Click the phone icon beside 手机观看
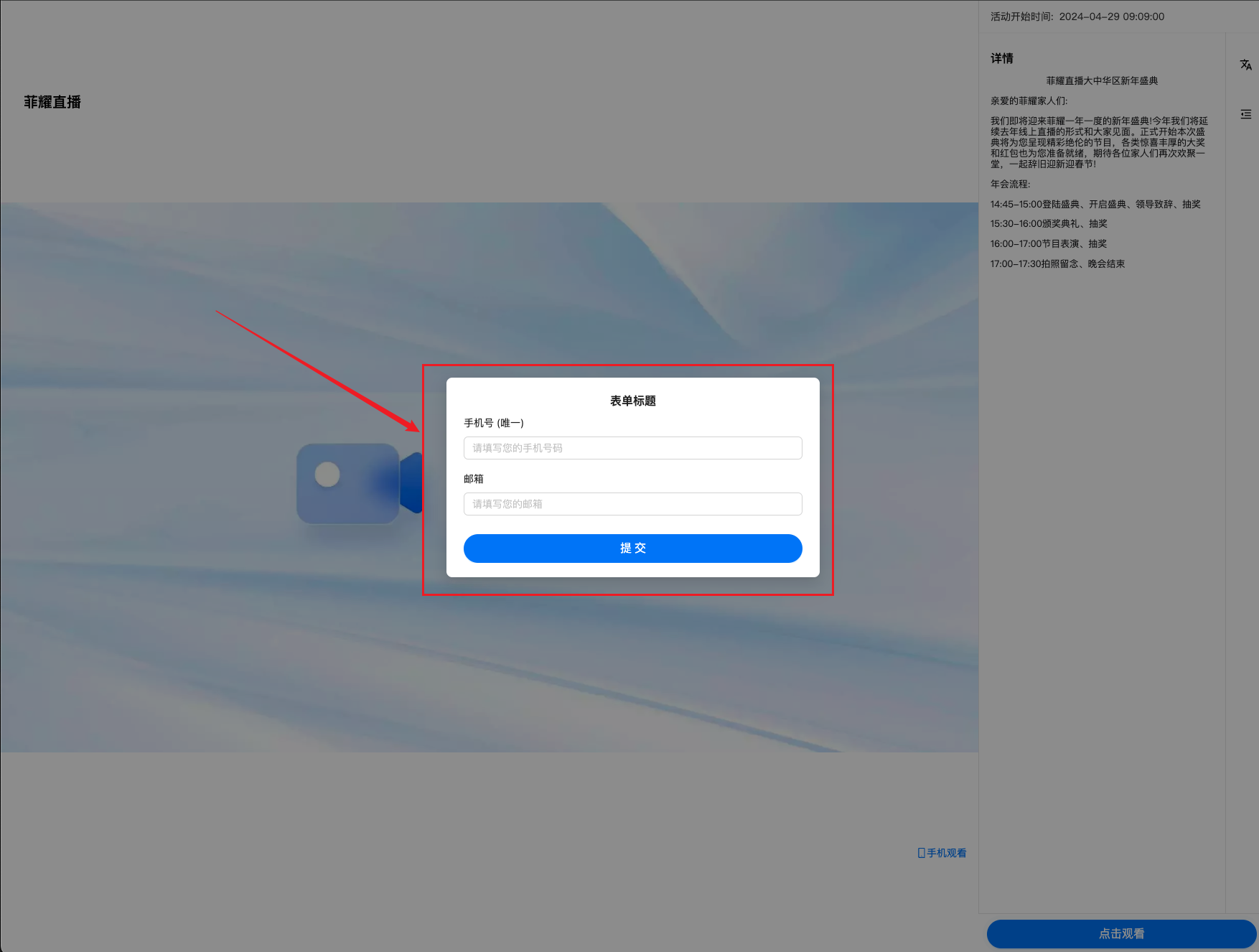The width and height of the screenshot is (1259, 952). coord(921,853)
